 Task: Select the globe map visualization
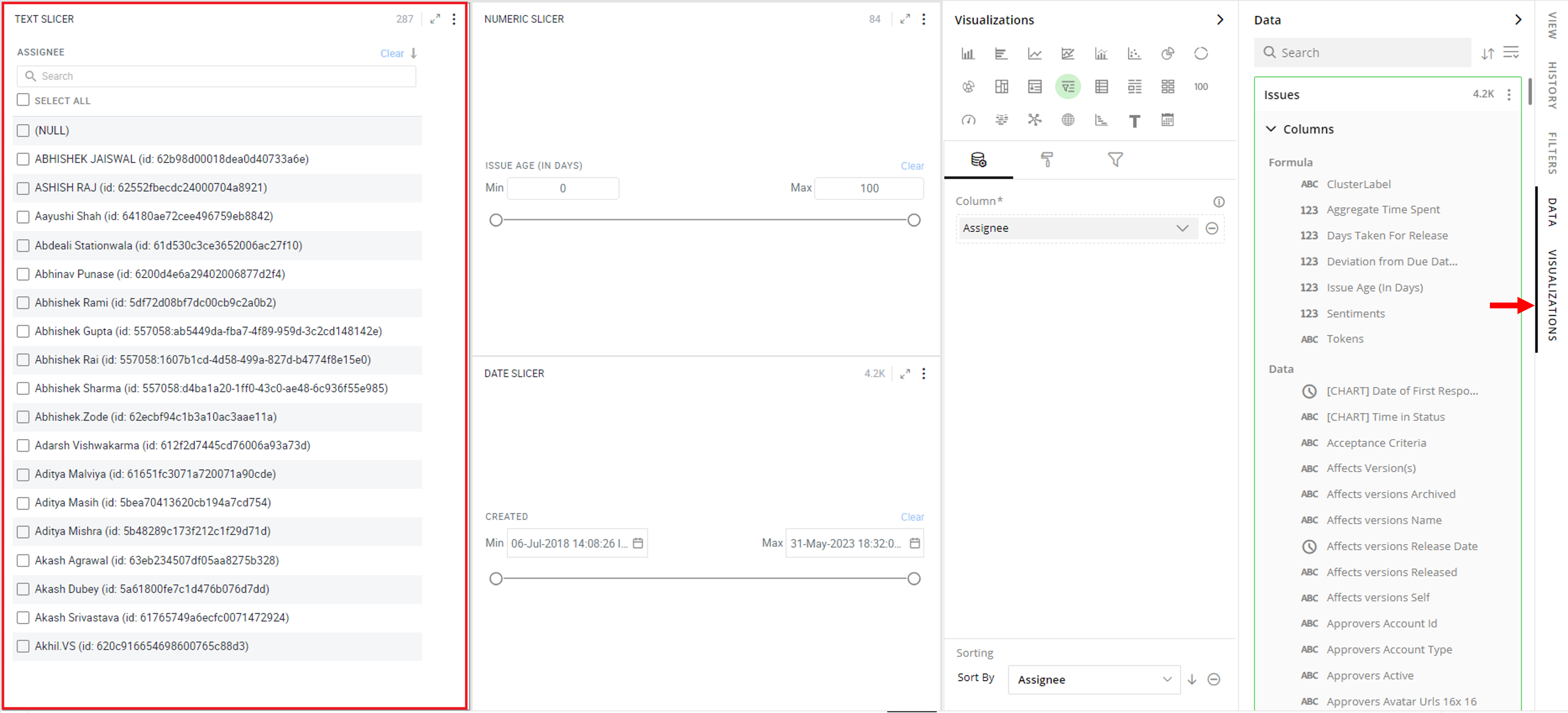(x=1068, y=120)
